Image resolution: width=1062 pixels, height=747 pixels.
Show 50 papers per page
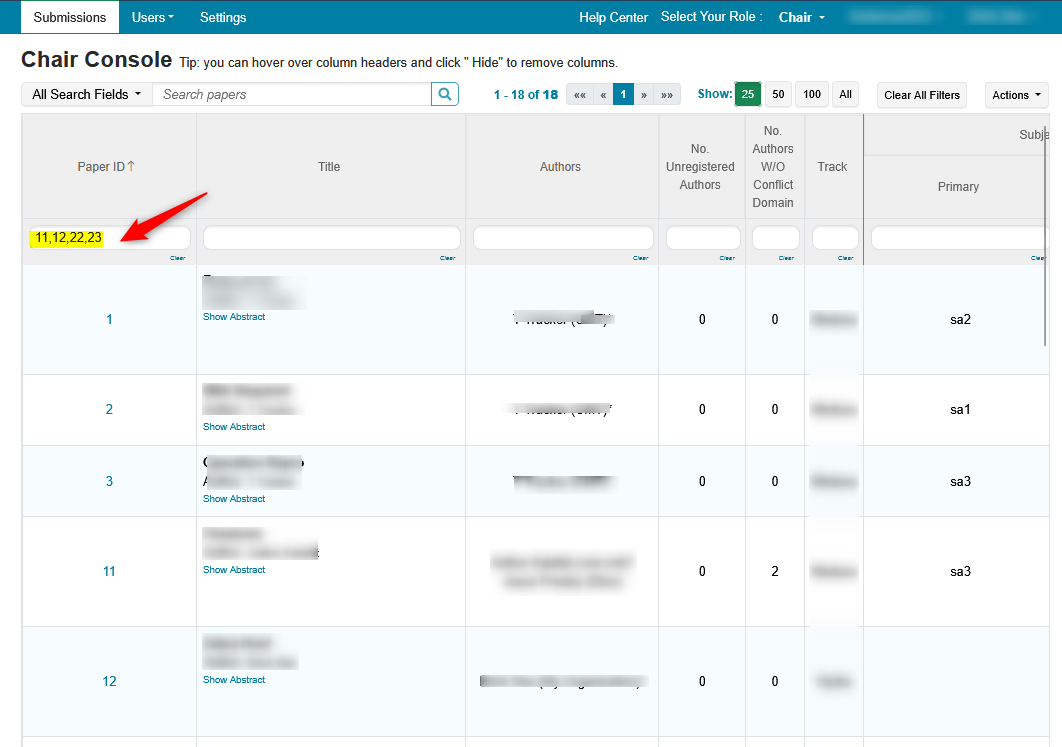coord(778,94)
